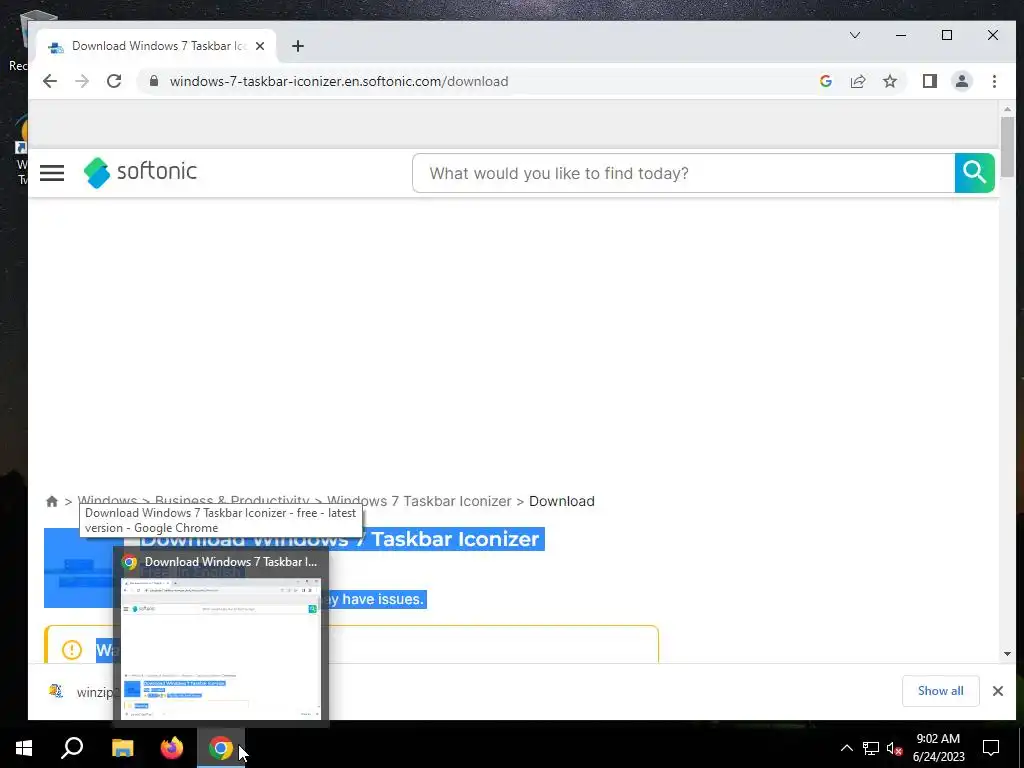The height and width of the screenshot is (768, 1024).
Task: Click Softonic search field
Action: pos(683,173)
